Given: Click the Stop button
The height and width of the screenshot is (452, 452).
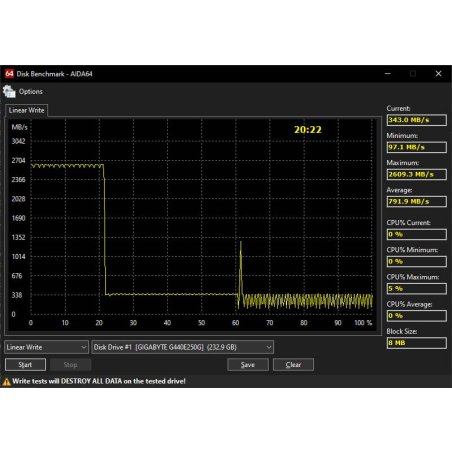Looking at the screenshot, I should tap(70, 365).
